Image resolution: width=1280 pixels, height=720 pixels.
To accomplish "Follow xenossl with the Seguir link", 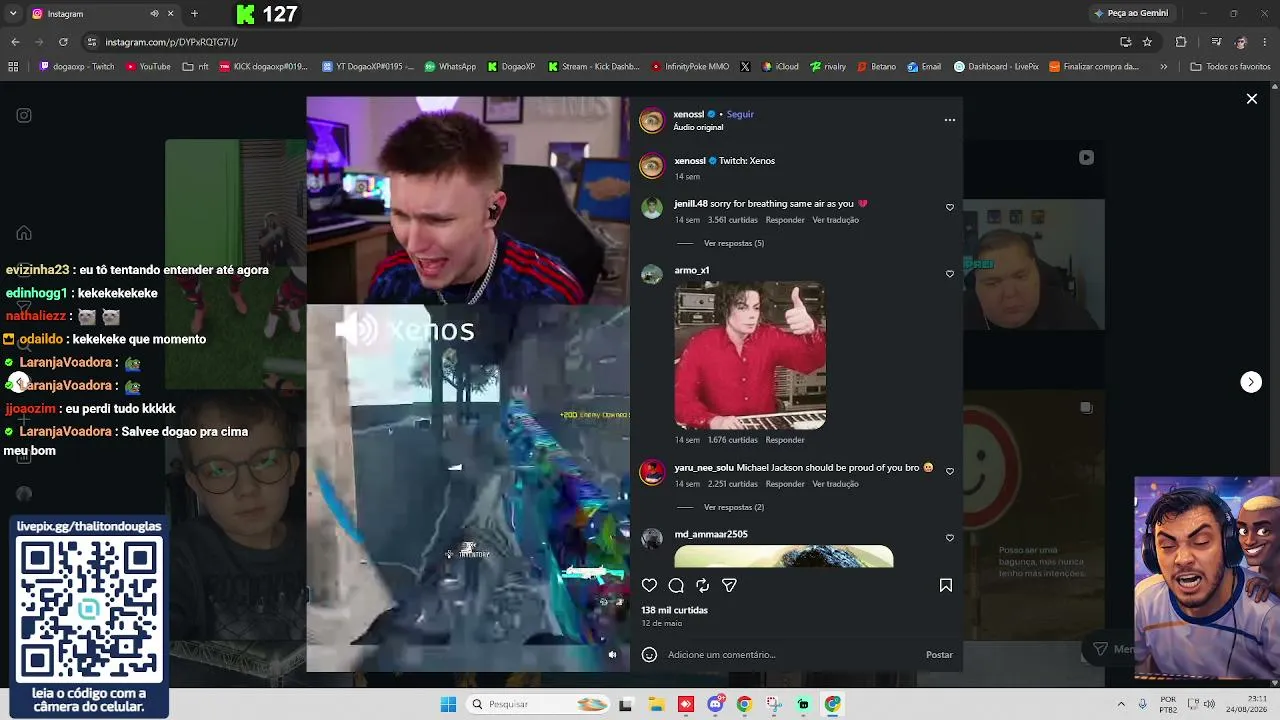I will click(x=740, y=114).
